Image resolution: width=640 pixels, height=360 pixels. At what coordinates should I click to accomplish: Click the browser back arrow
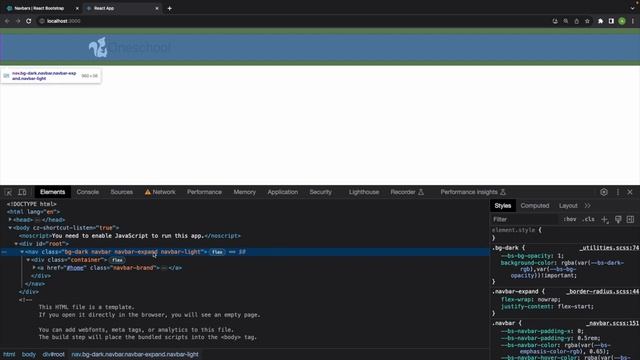(7, 21)
